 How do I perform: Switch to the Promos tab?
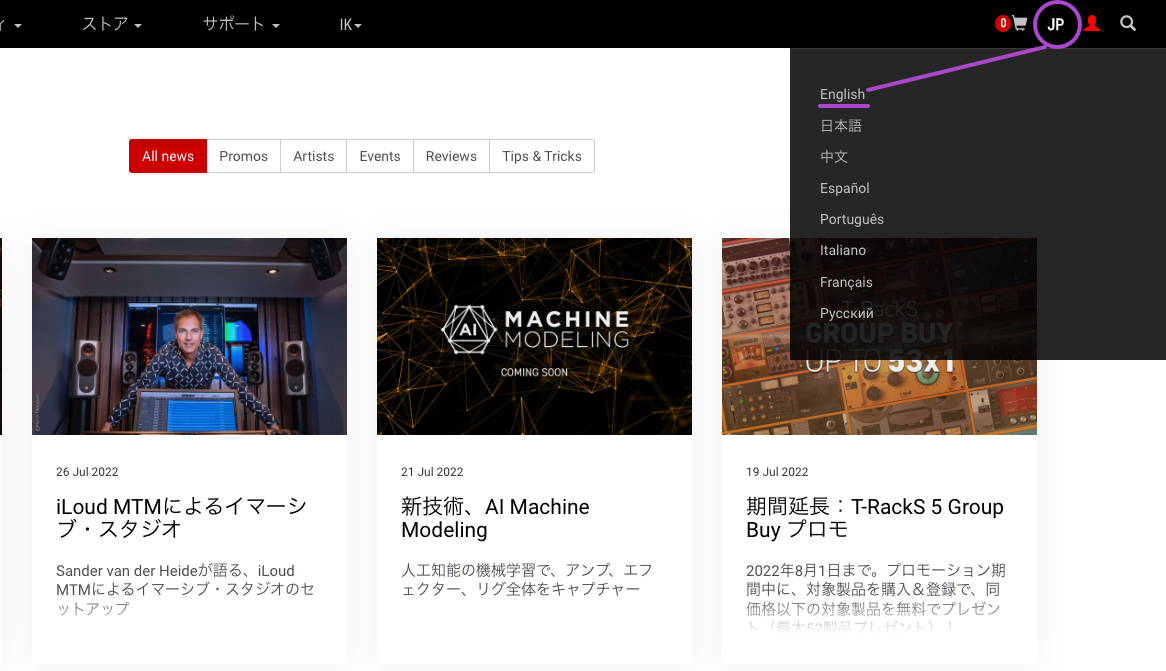tap(244, 156)
